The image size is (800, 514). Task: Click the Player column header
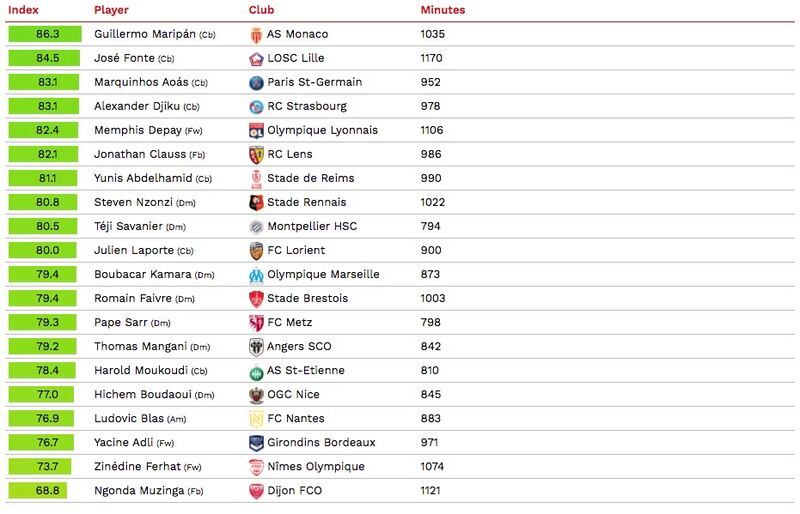pyautogui.click(x=111, y=10)
